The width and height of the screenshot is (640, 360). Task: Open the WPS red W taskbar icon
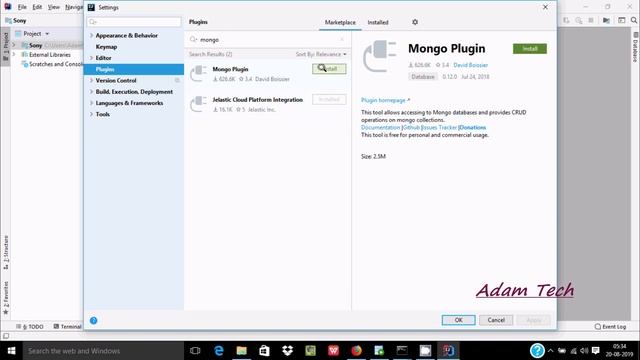pyautogui.click(x=333, y=351)
